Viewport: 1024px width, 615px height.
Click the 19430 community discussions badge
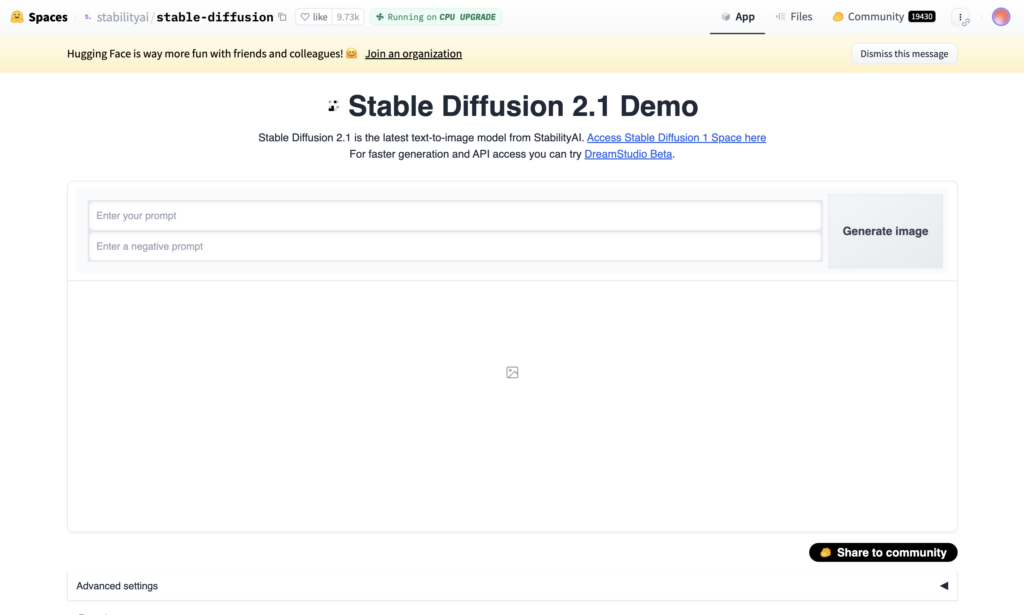coord(921,16)
